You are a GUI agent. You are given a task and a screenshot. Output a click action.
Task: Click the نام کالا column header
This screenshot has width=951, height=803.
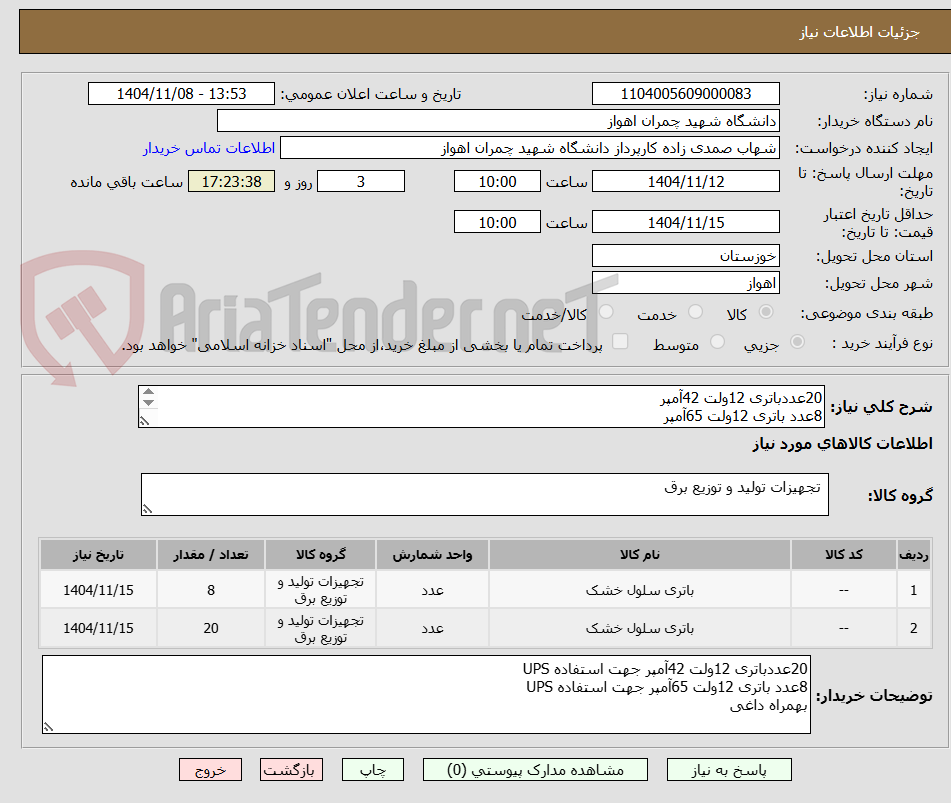(x=639, y=554)
